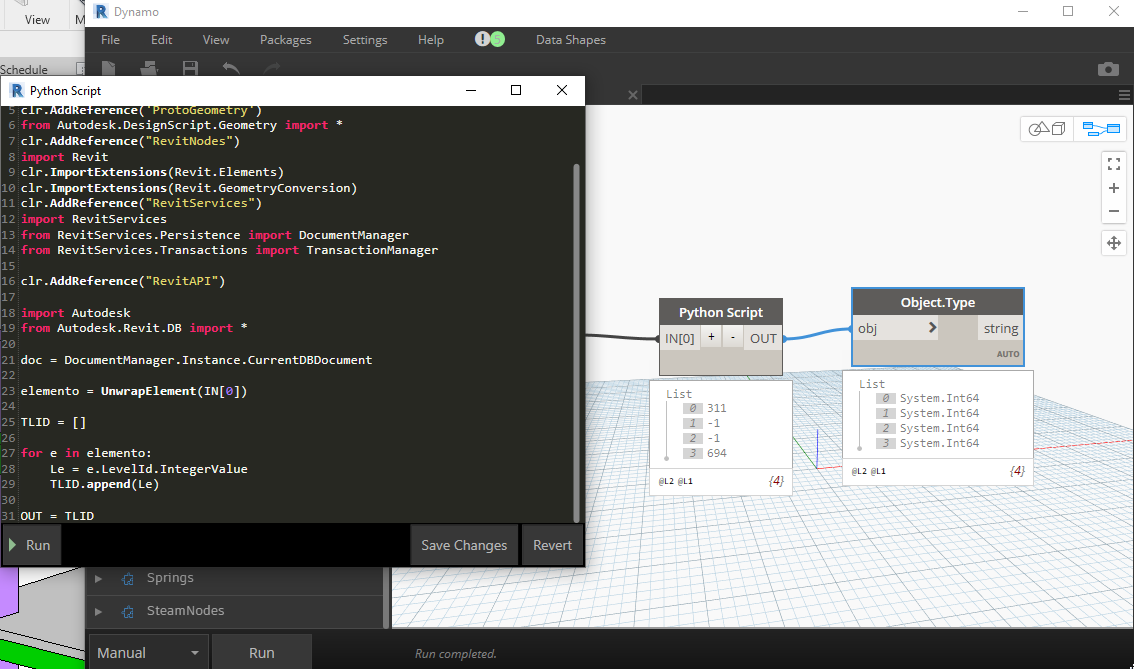Click Run in Python Script editor
The width and height of the screenshot is (1134, 669).
coord(31,545)
